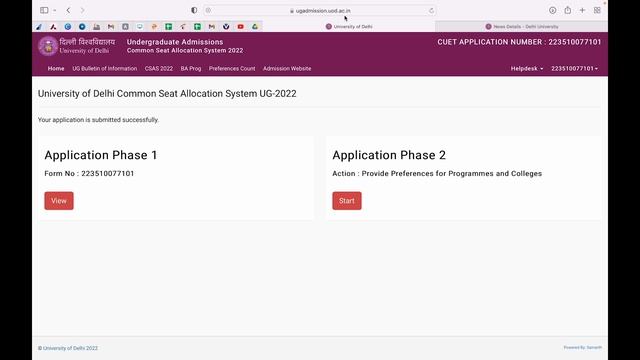
Task: Open the YouTube bookmark icon
Action: point(240,27)
